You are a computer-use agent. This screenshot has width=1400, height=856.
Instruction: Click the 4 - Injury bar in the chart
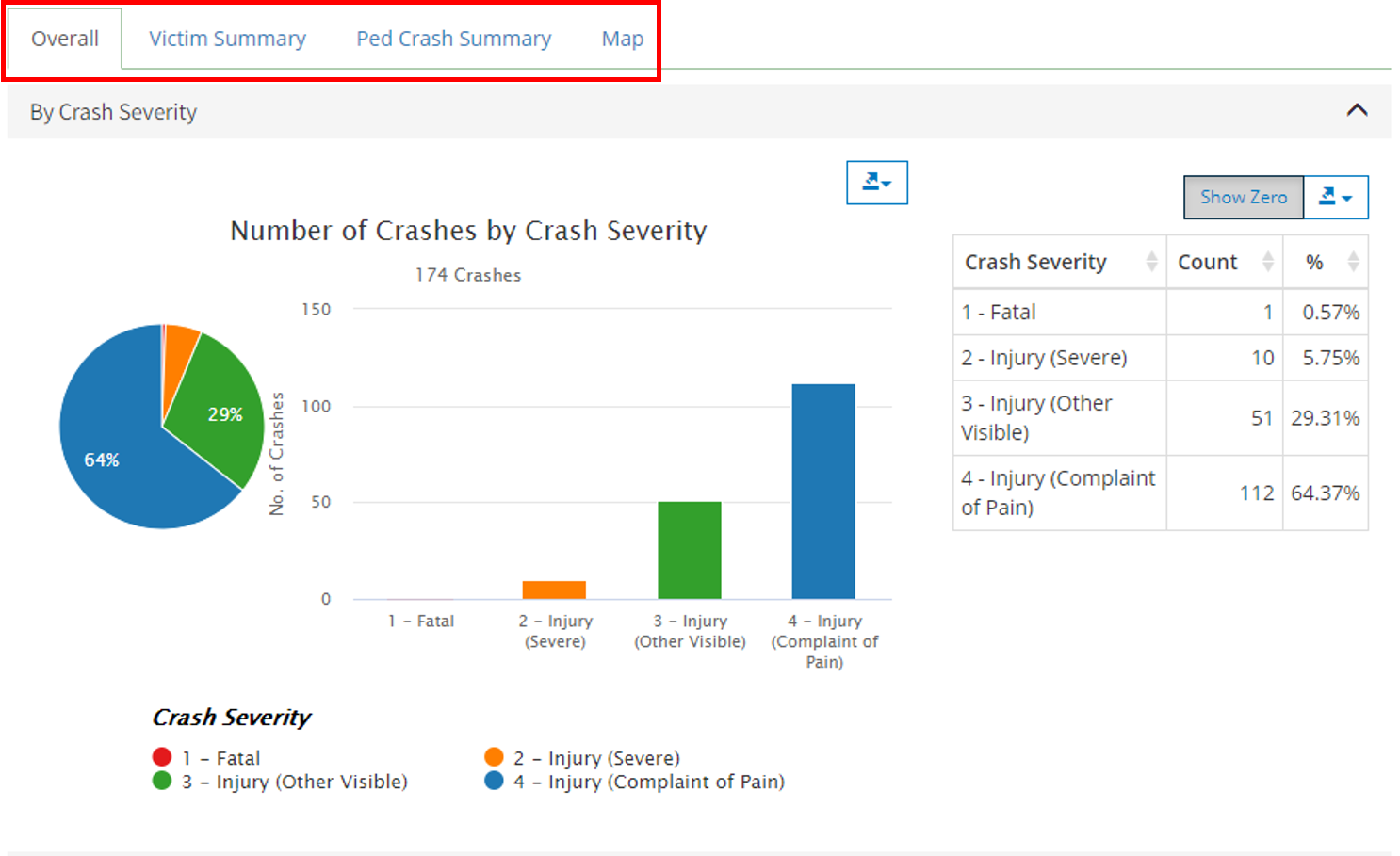tap(824, 490)
